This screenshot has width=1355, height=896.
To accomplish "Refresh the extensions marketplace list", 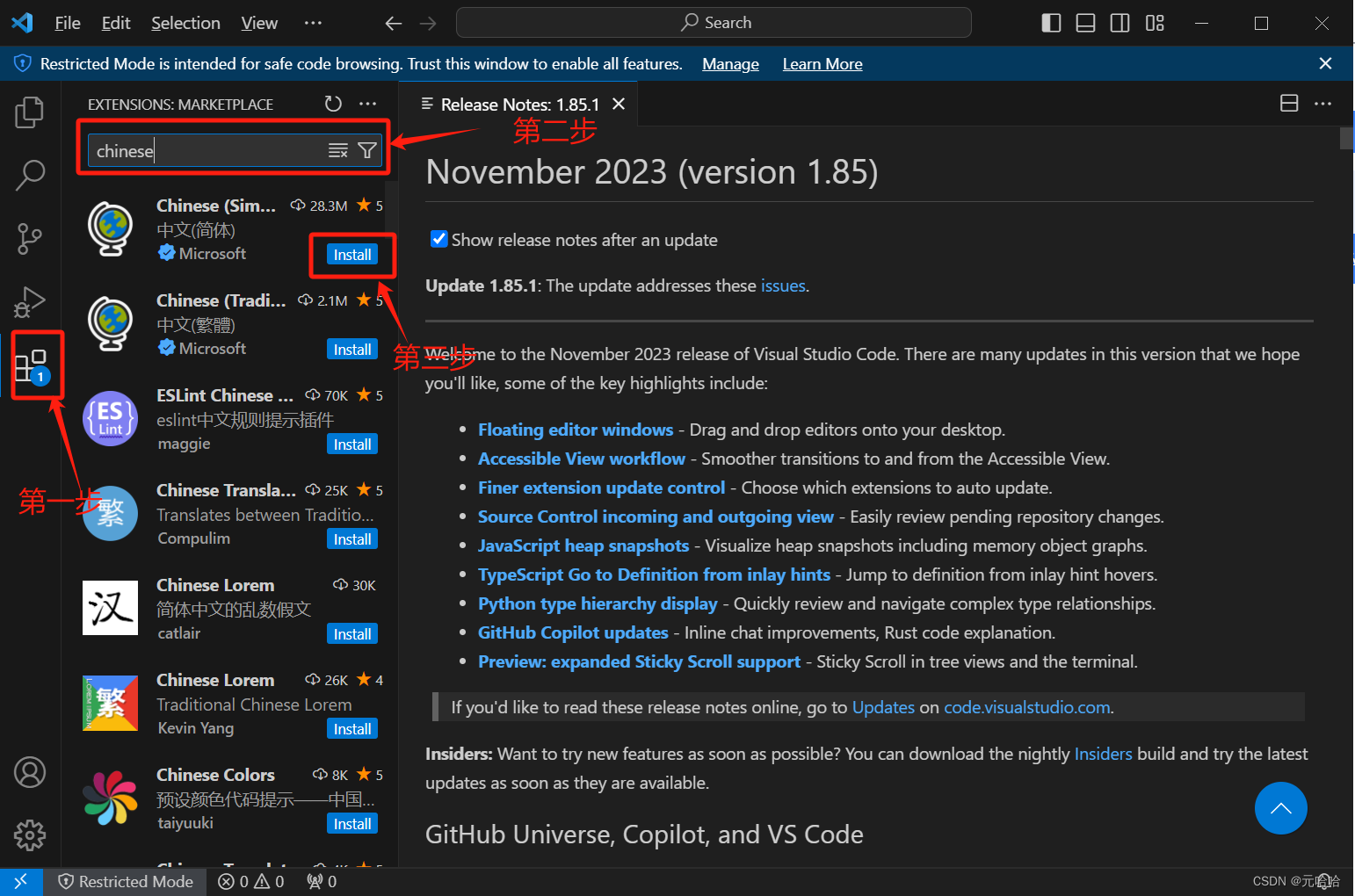I will (333, 103).
